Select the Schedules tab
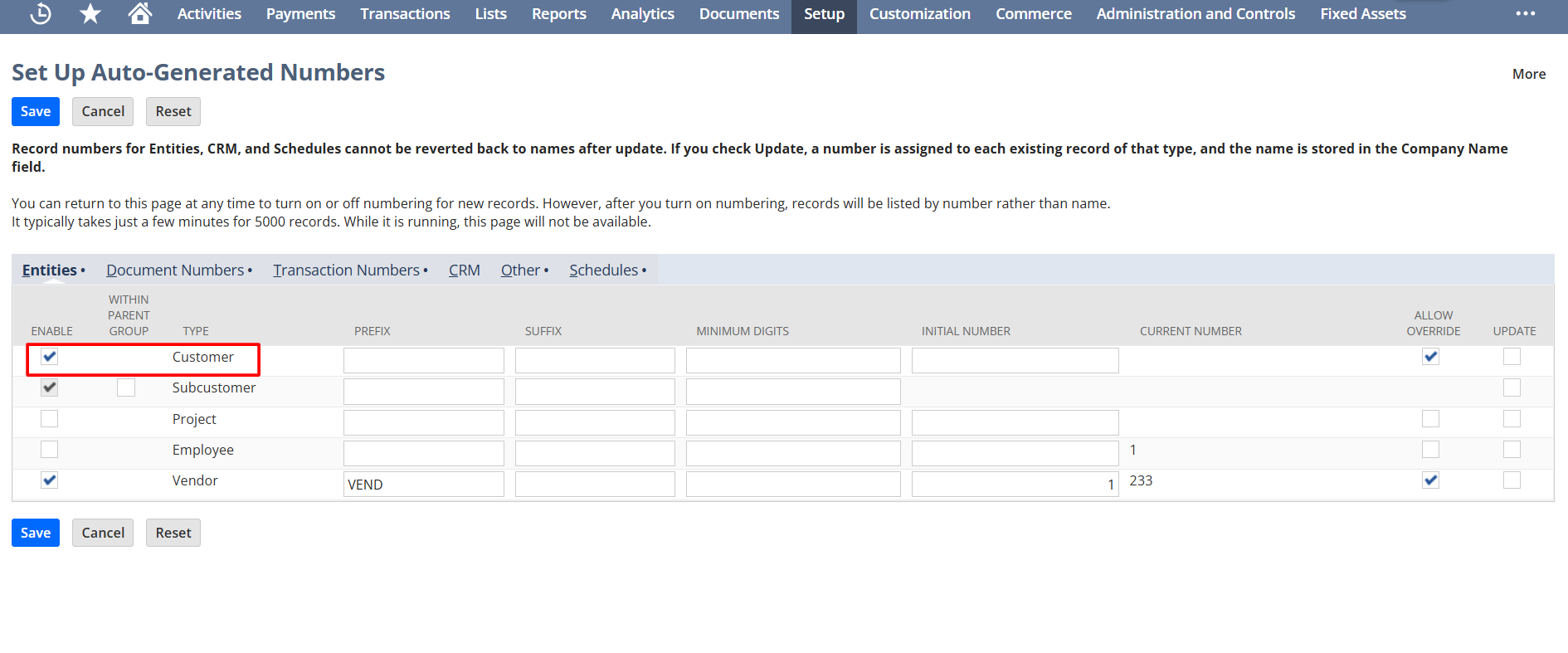 coord(603,270)
